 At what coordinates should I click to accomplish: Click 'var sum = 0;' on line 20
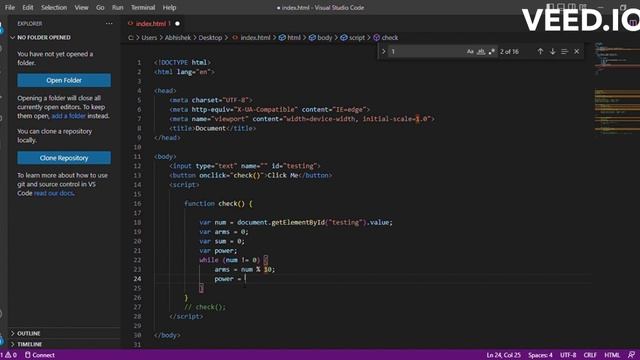[222, 241]
